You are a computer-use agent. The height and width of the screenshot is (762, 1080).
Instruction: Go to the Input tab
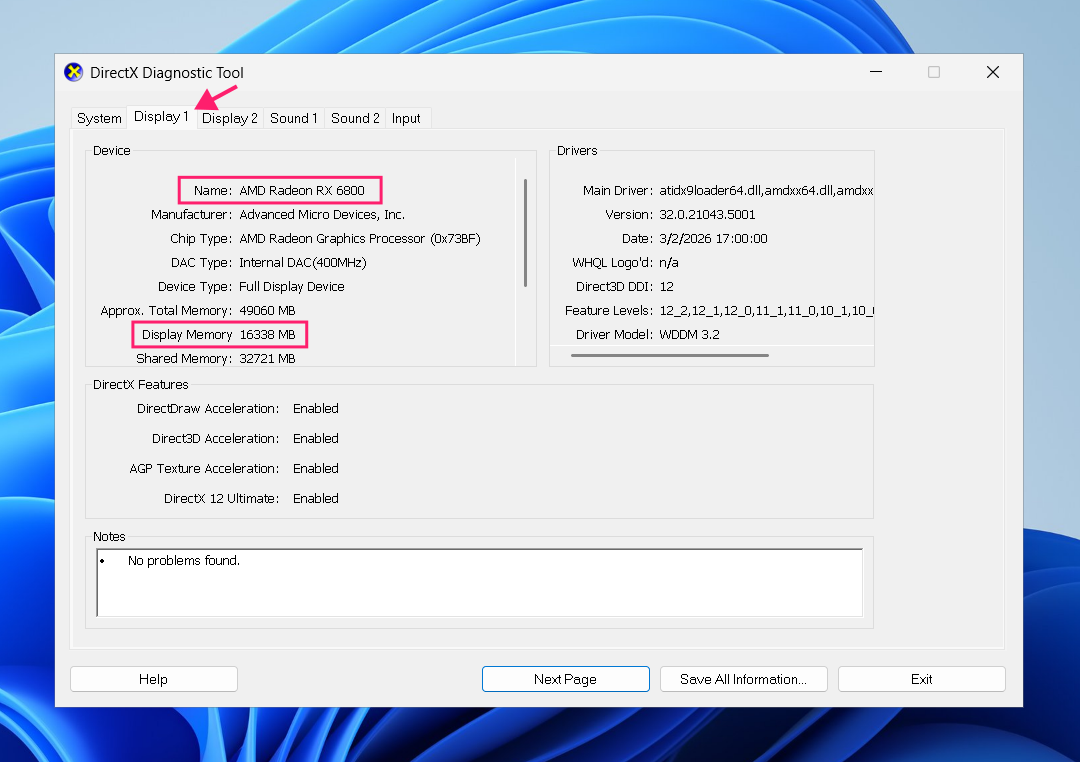pos(406,119)
